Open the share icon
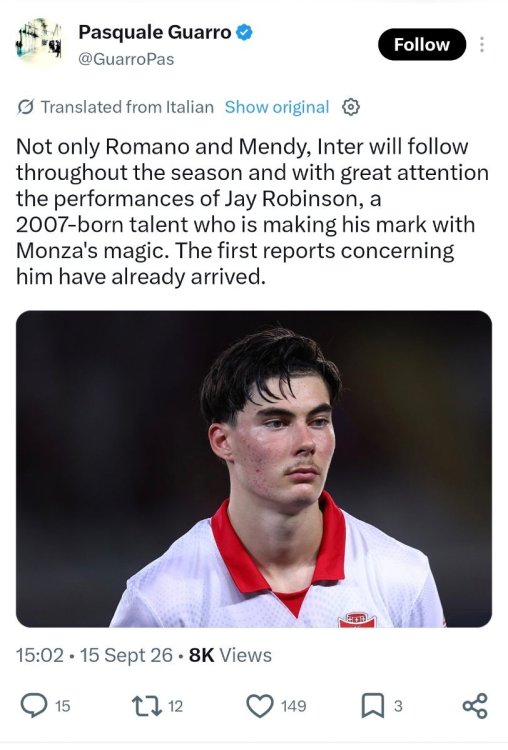This screenshot has width=508, height=750. 475,706
